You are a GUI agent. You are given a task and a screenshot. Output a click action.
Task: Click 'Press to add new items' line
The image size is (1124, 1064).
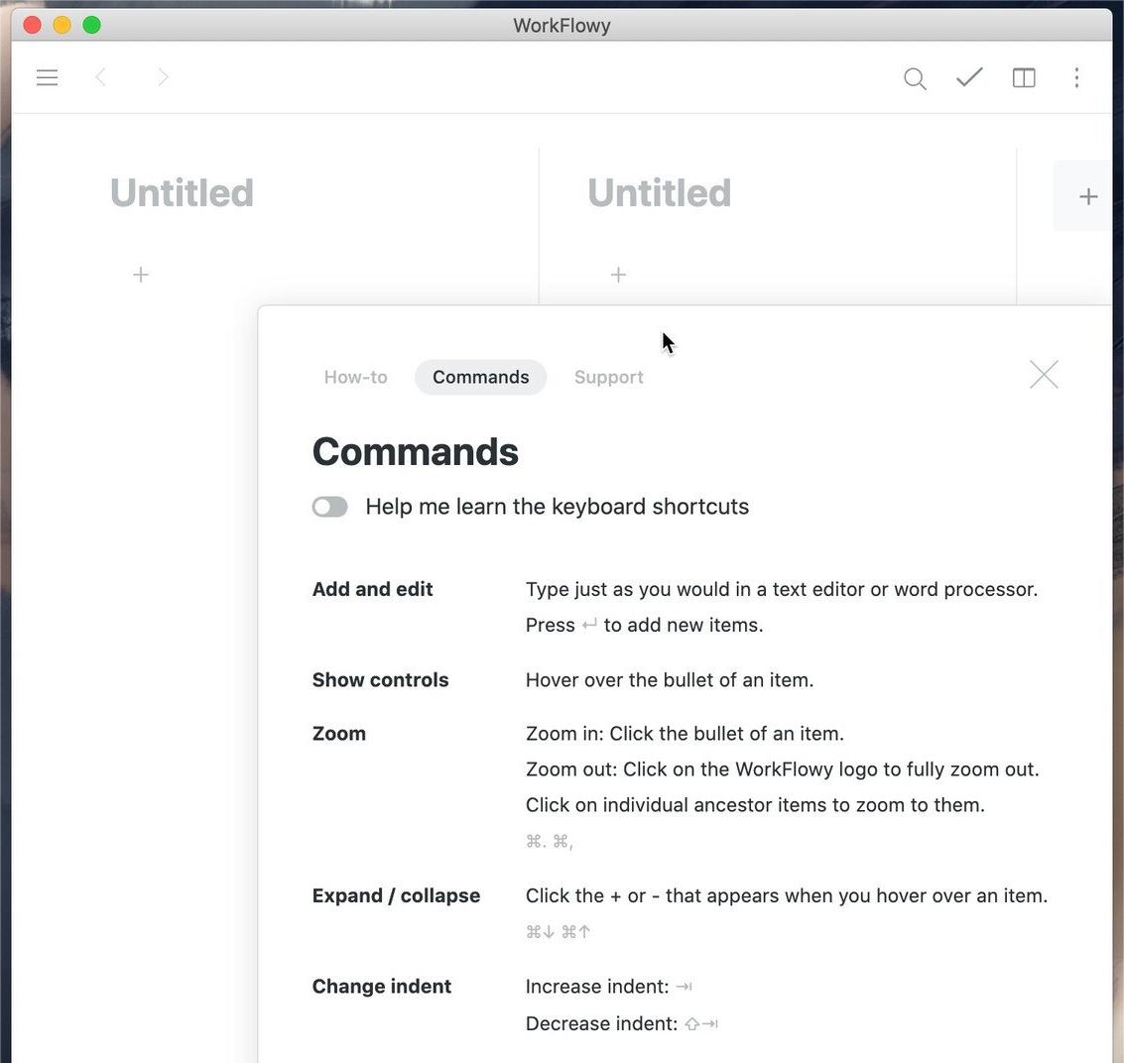pyautogui.click(x=645, y=626)
